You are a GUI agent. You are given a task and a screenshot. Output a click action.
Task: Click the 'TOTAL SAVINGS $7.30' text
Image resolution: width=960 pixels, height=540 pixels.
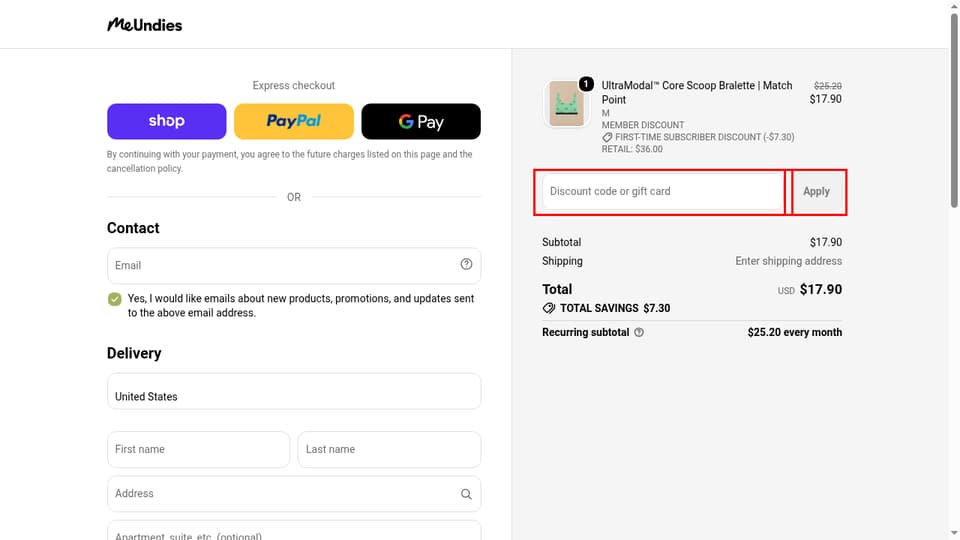615,308
